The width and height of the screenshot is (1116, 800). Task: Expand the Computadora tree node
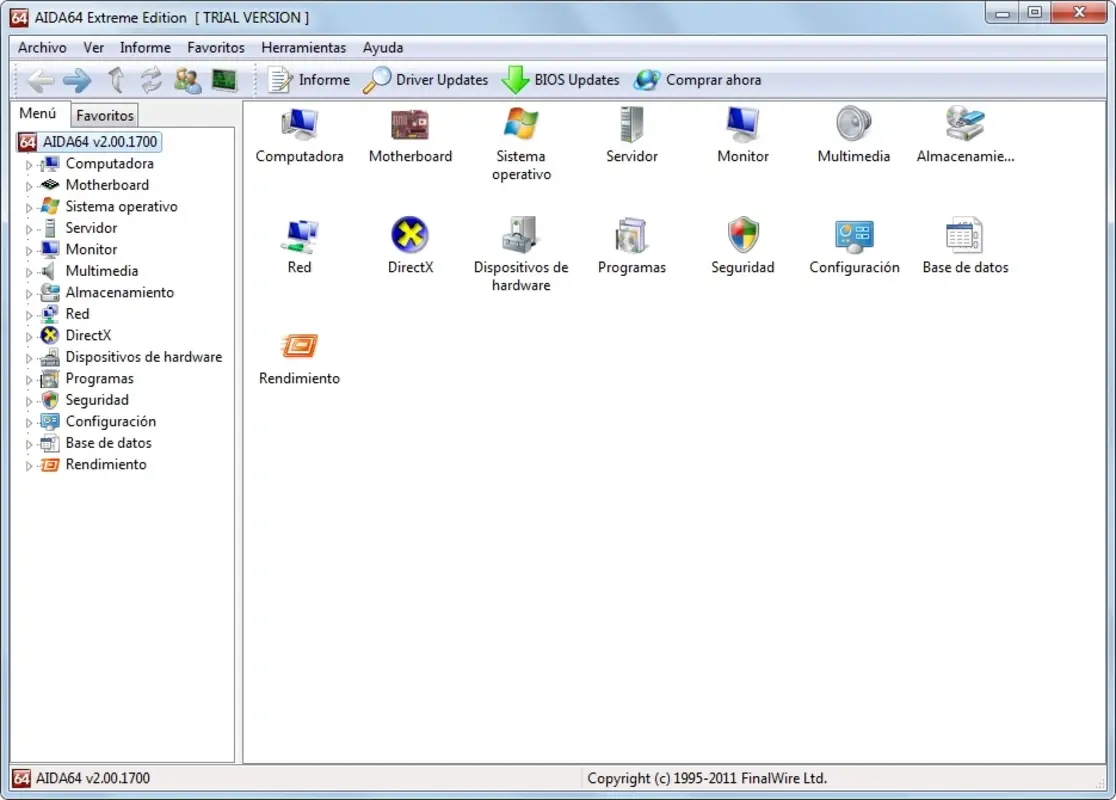30,163
